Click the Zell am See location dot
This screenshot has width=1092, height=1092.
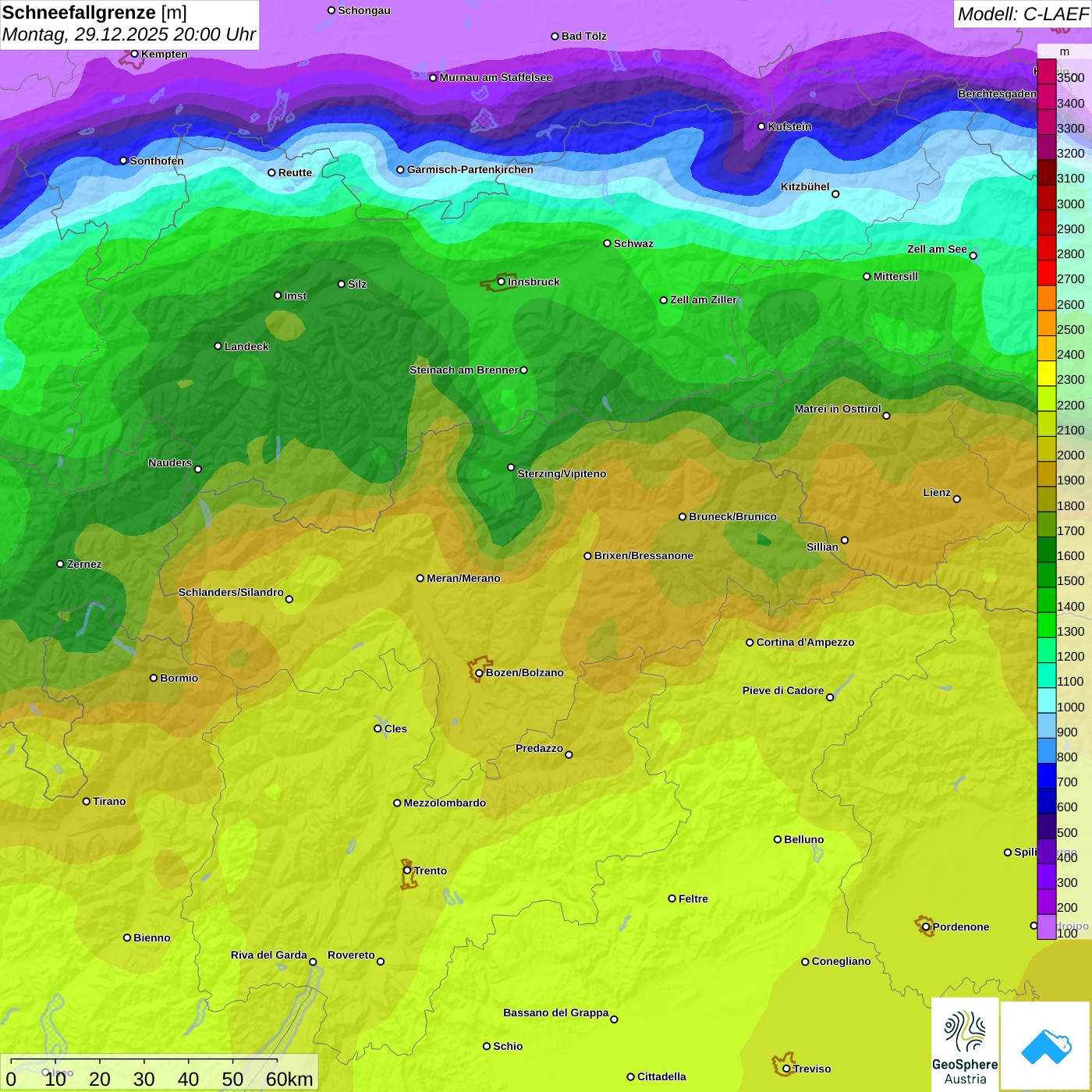[973, 256]
